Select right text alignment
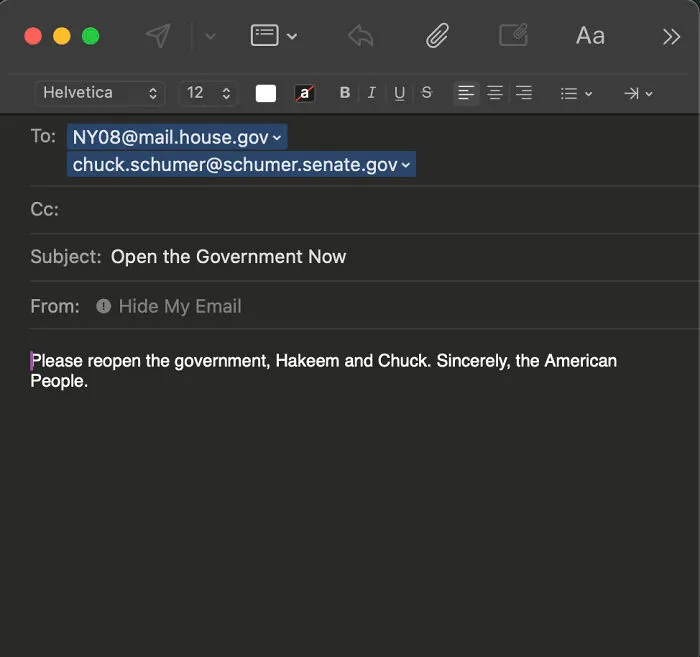 point(524,93)
